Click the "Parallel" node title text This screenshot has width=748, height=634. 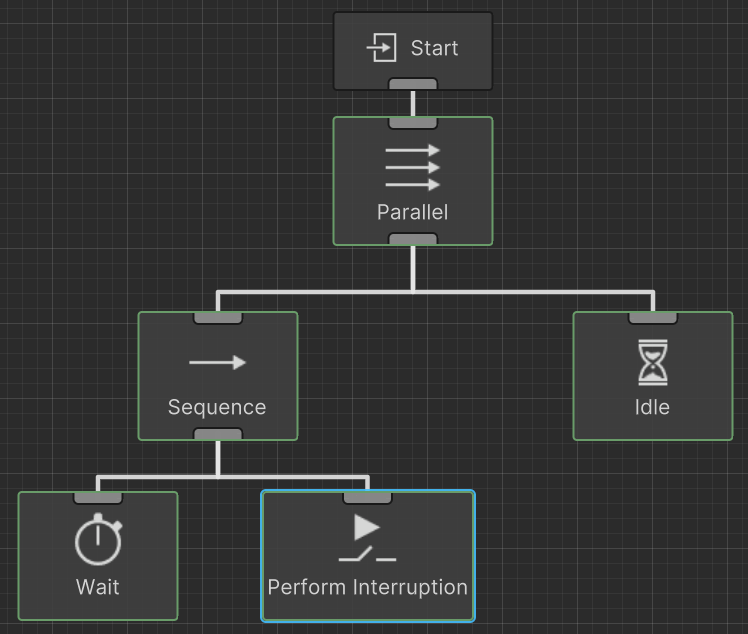[x=412, y=212]
